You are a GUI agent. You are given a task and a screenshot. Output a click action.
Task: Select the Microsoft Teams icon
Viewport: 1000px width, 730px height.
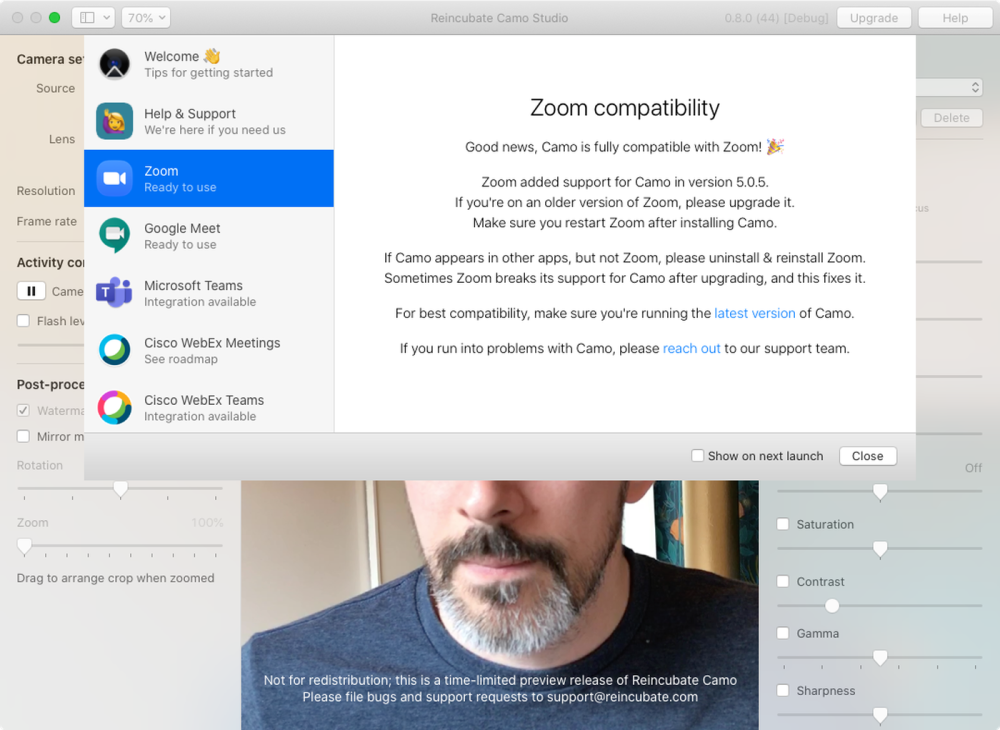tap(114, 293)
